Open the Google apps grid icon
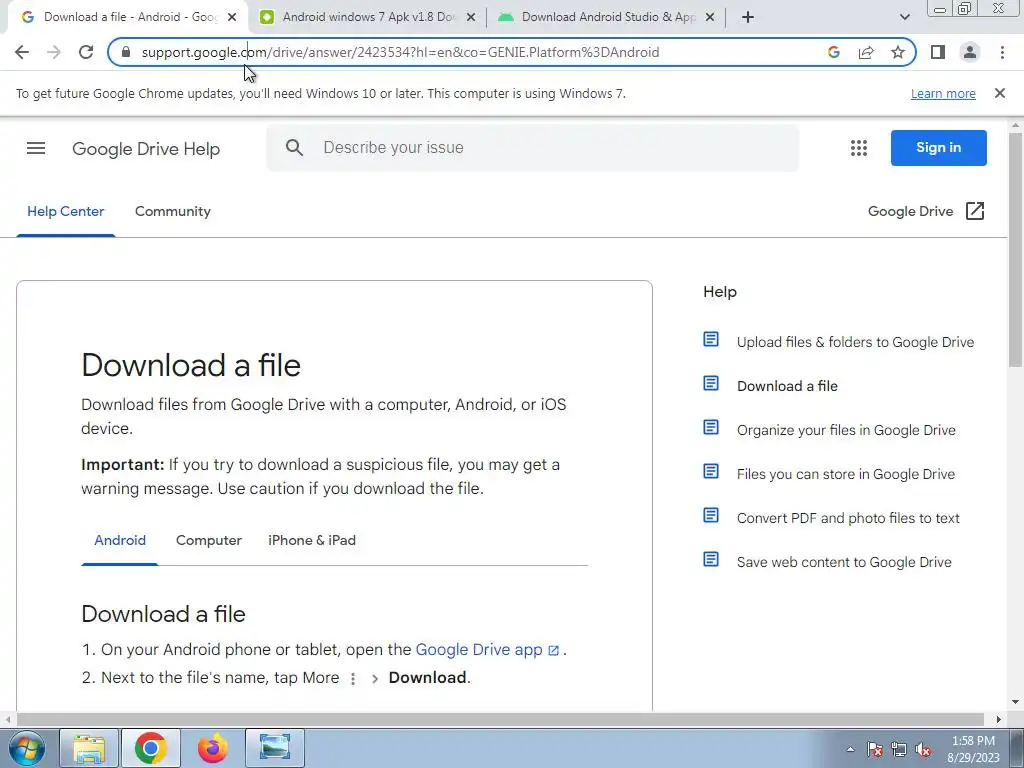1024x768 pixels. [x=859, y=148]
